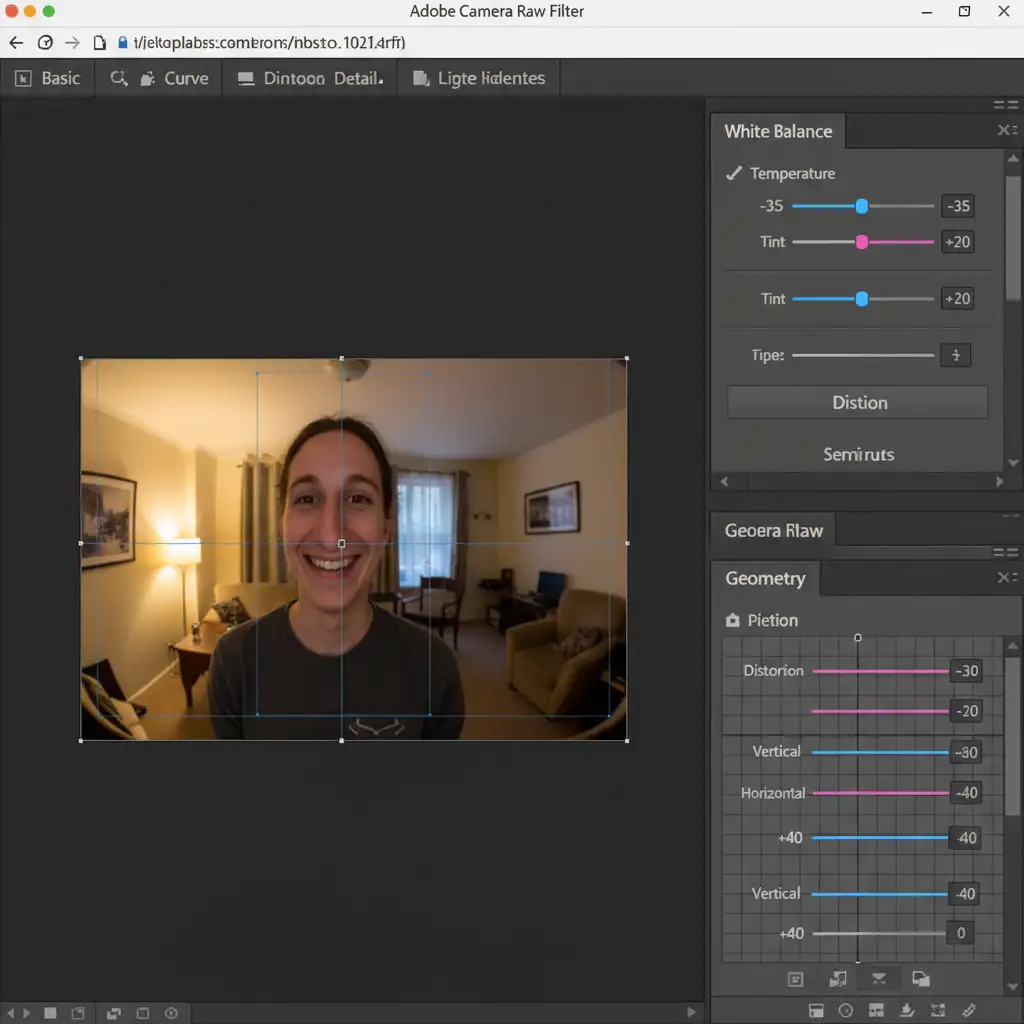Viewport: 1024px width, 1024px height.
Task: Click the circular icon in bottom-right toolbar
Action: pos(845,1011)
